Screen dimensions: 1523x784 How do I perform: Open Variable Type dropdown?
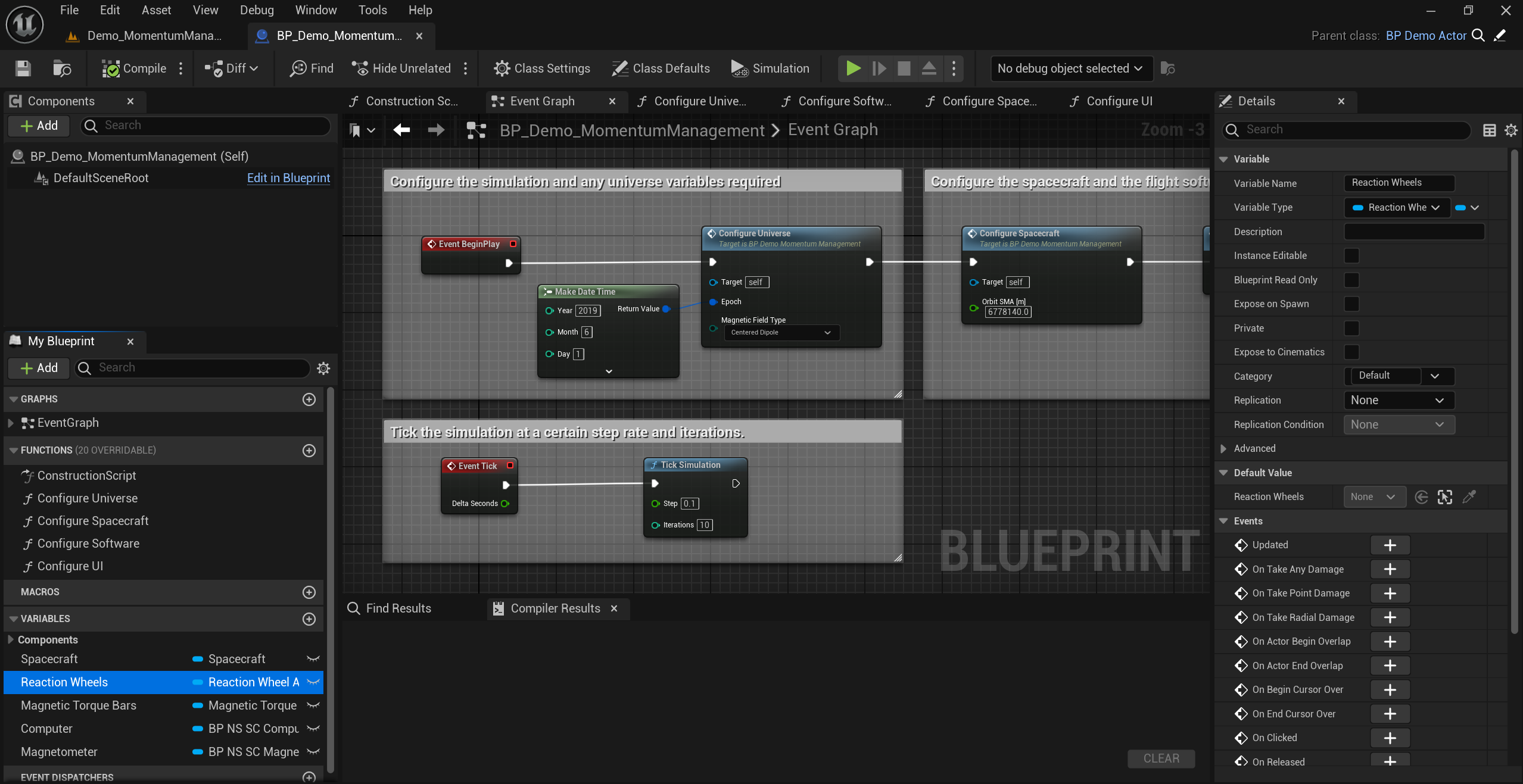[x=1397, y=208]
